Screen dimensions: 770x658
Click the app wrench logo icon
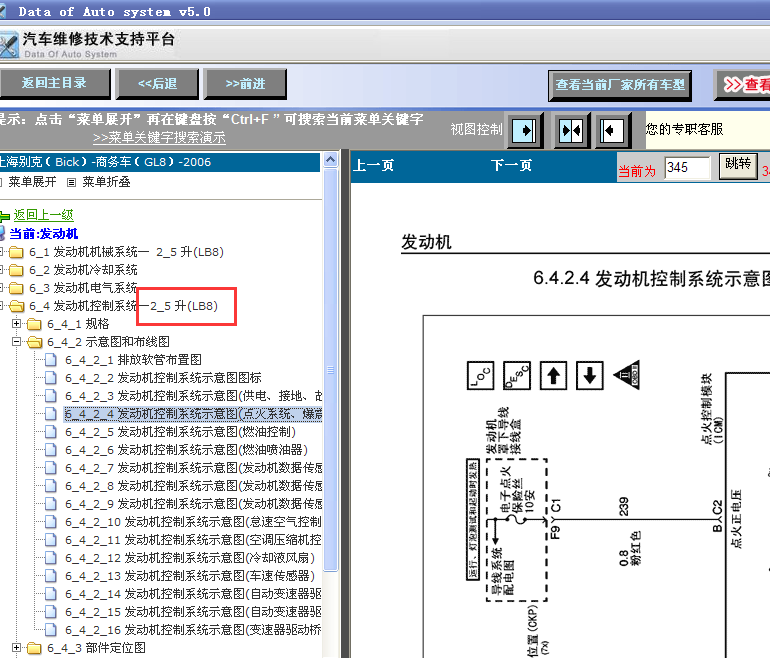tap(9, 45)
